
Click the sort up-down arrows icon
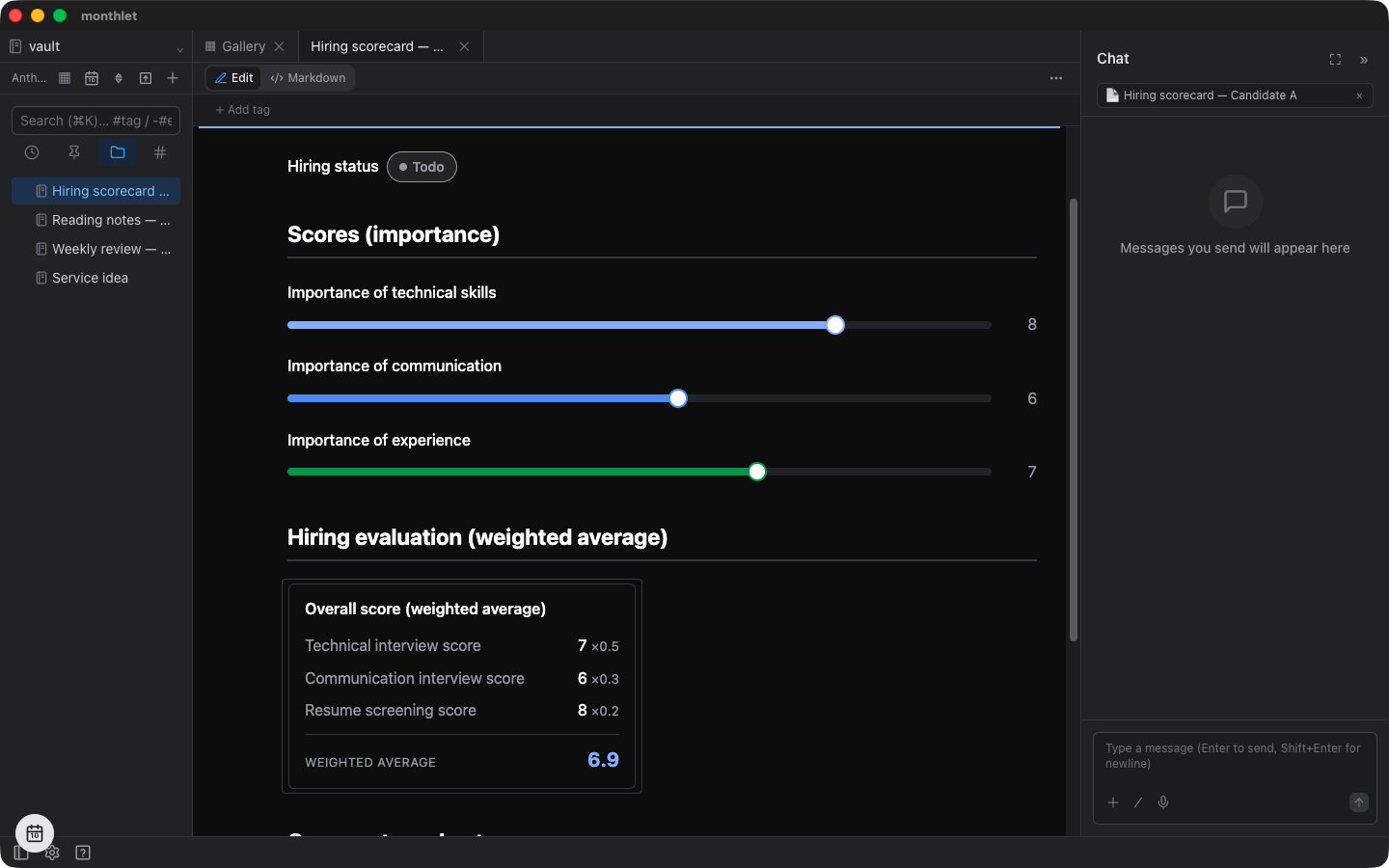[x=119, y=78]
